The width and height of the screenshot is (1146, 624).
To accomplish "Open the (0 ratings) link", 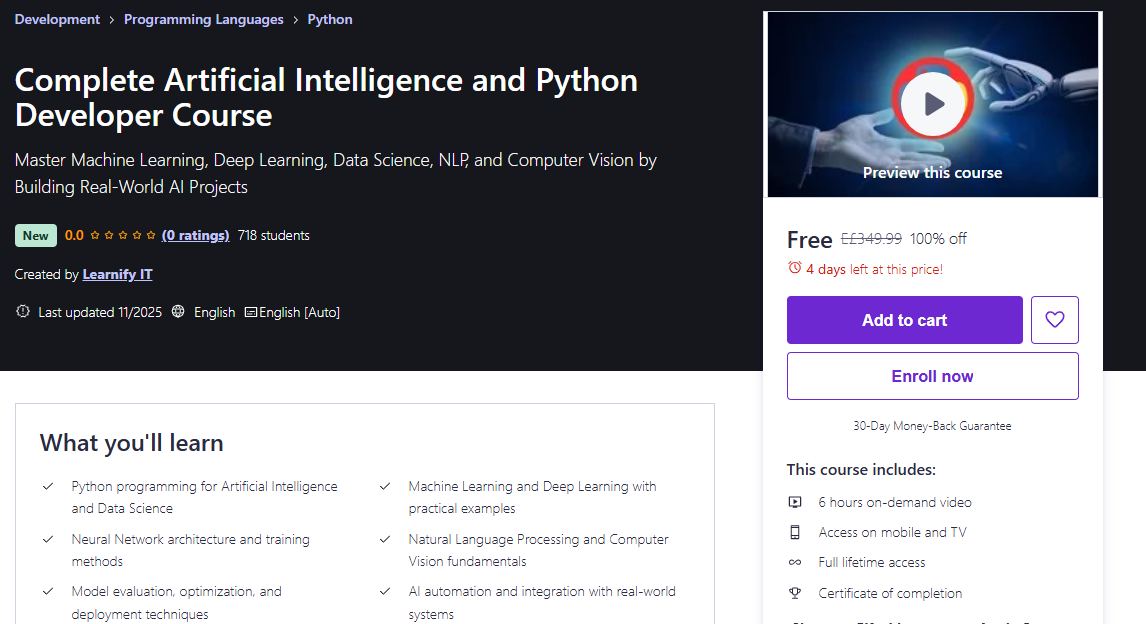I will pyautogui.click(x=195, y=235).
